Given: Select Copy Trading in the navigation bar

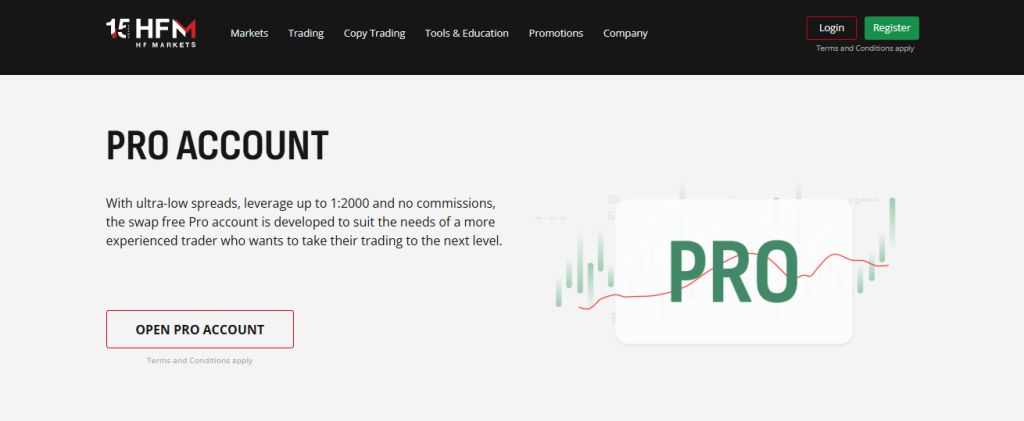Looking at the screenshot, I should (x=374, y=33).
